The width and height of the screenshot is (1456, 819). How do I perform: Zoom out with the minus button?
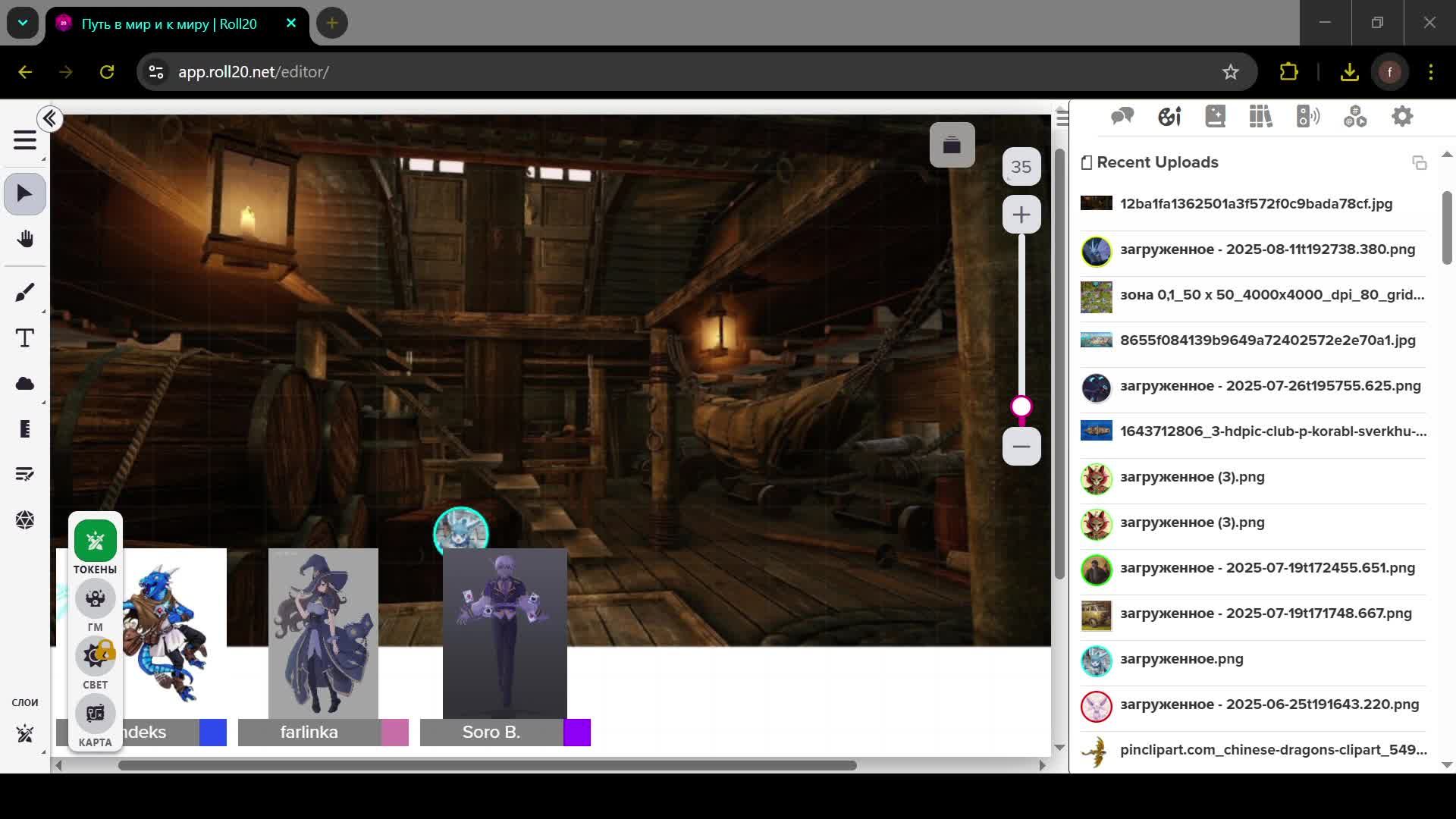[x=1021, y=446]
